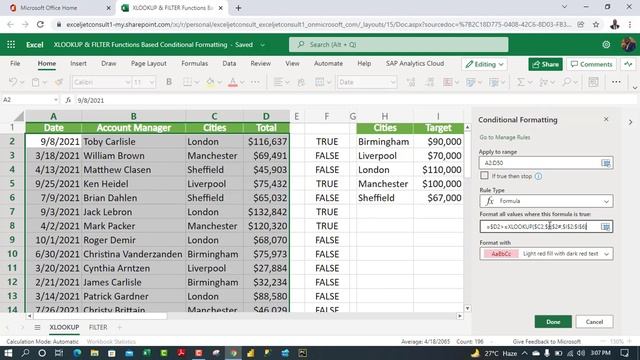Click the insert function fx icon
Screen dimensions: 640x360
(68, 100)
